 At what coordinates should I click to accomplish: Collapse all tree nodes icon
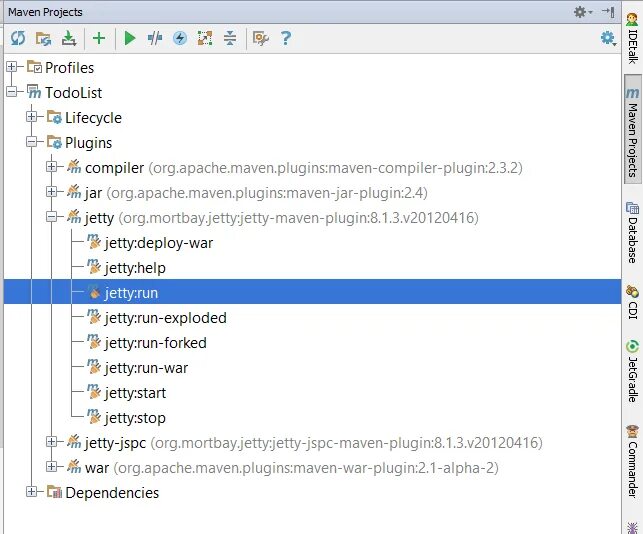230,39
